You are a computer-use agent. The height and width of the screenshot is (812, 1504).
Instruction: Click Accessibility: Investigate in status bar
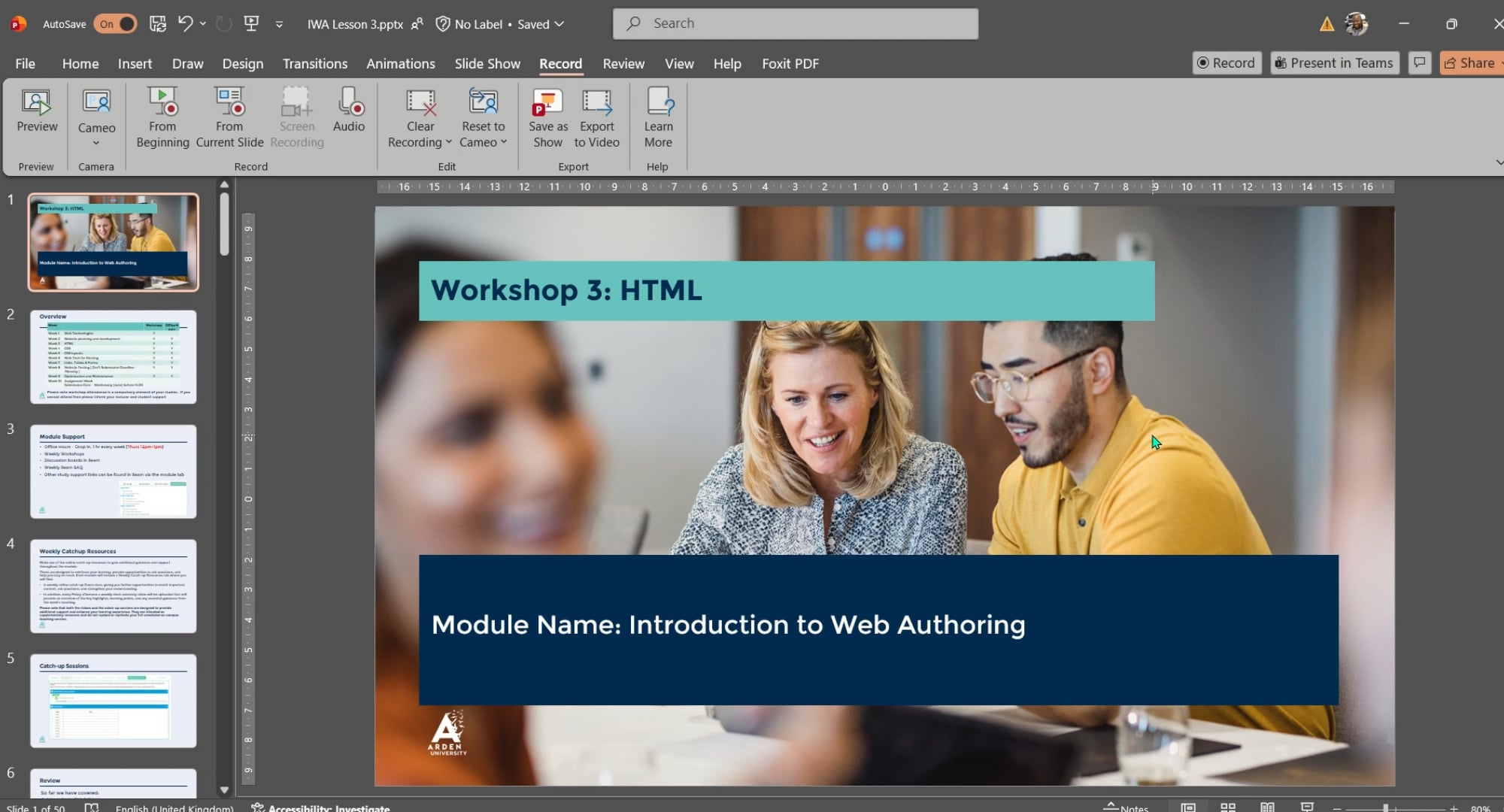click(321, 808)
